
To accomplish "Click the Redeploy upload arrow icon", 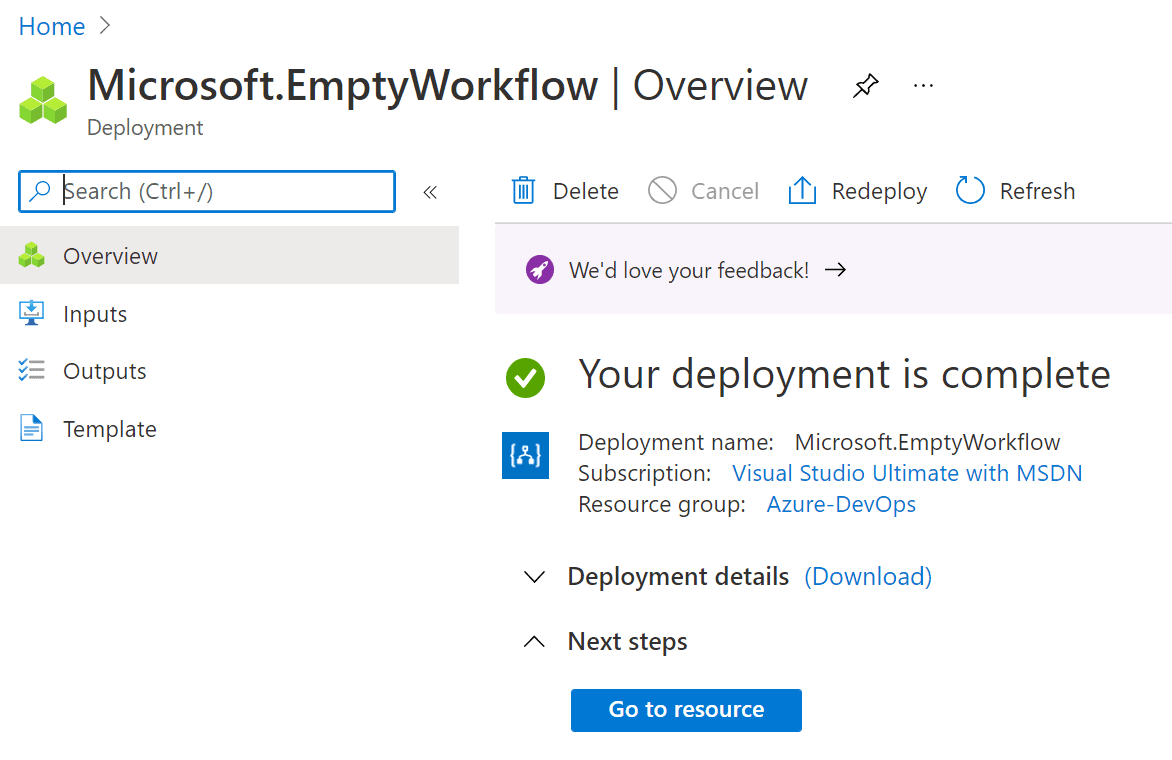I will pyautogui.click(x=802, y=191).
